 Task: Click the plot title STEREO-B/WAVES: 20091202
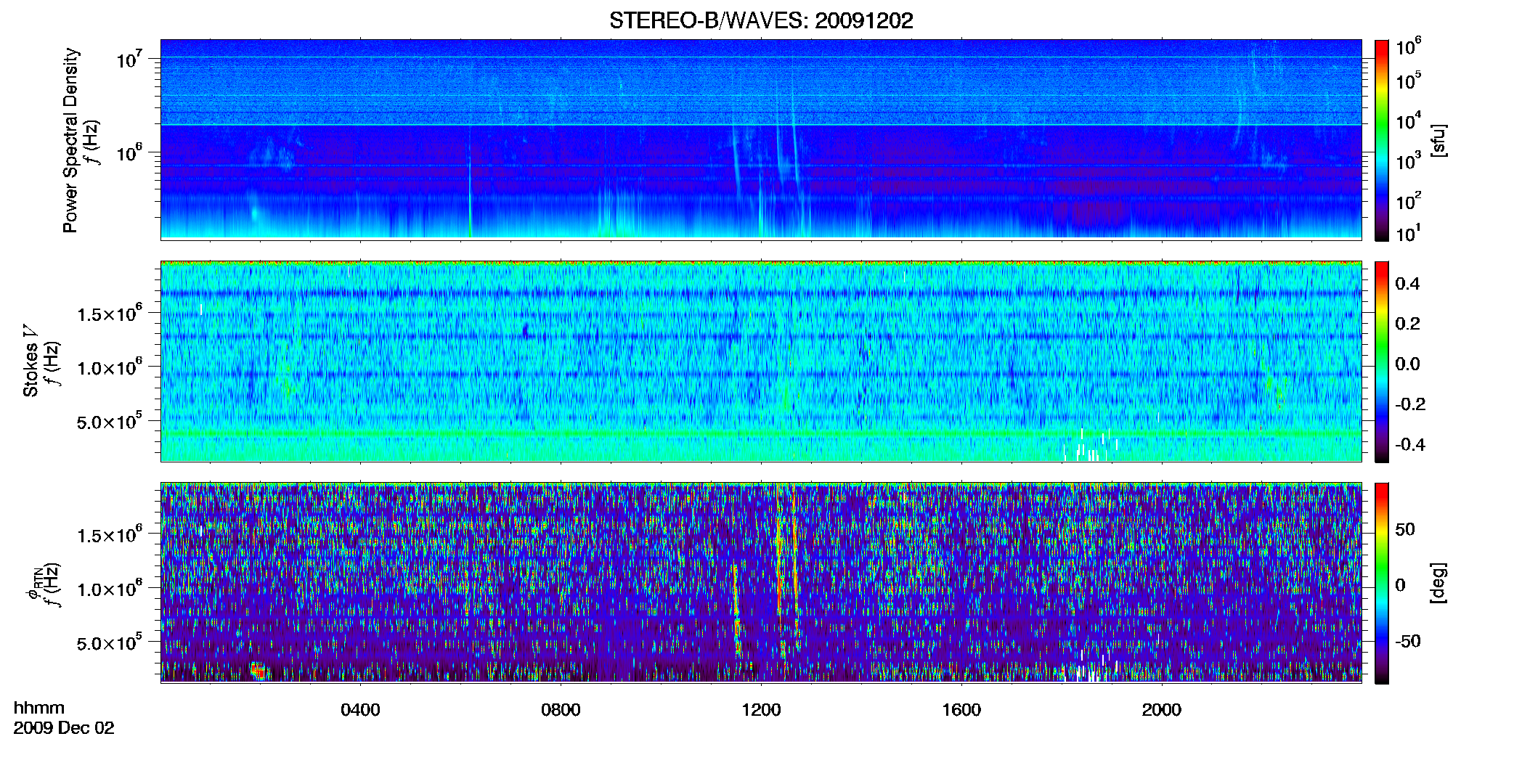761,20
